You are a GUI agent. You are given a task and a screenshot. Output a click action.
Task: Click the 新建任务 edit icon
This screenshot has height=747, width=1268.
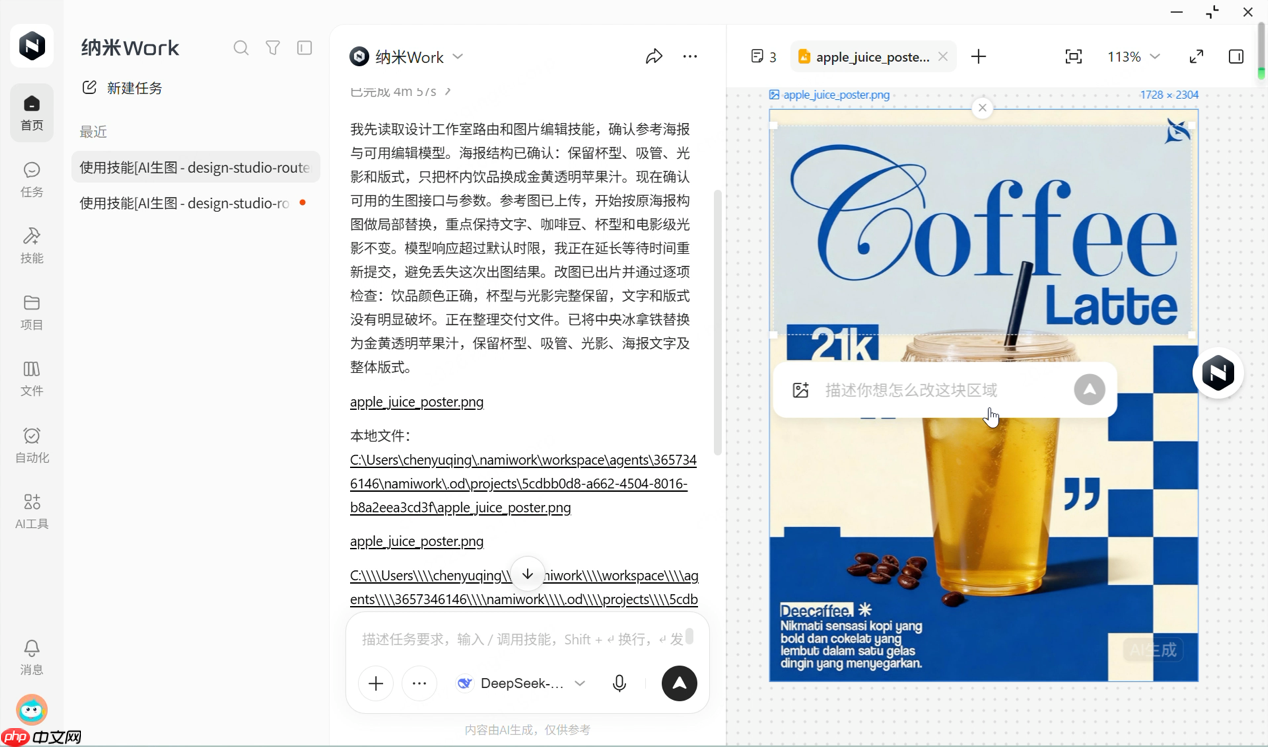click(x=89, y=88)
